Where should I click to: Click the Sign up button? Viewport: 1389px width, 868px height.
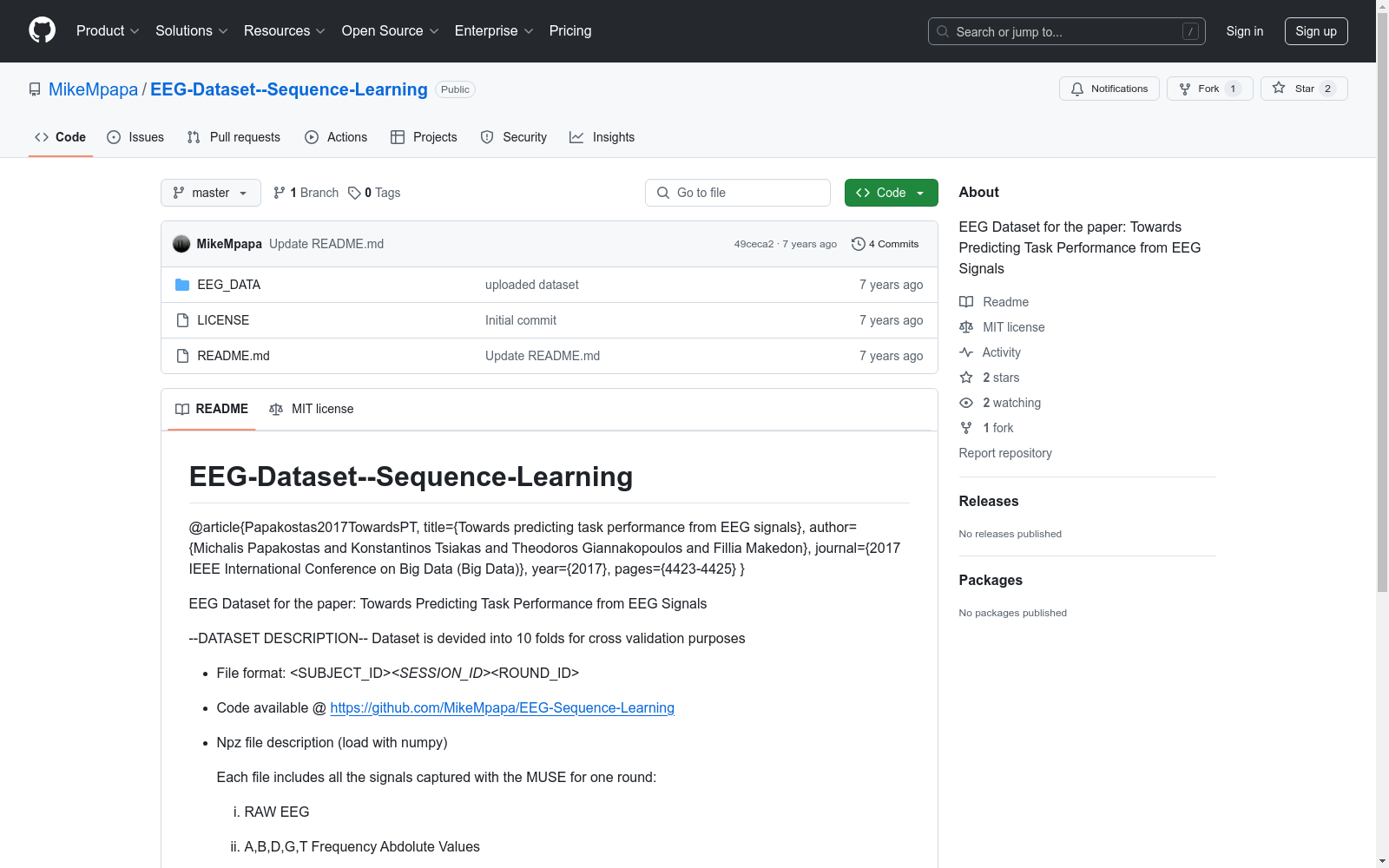click(1316, 31)
